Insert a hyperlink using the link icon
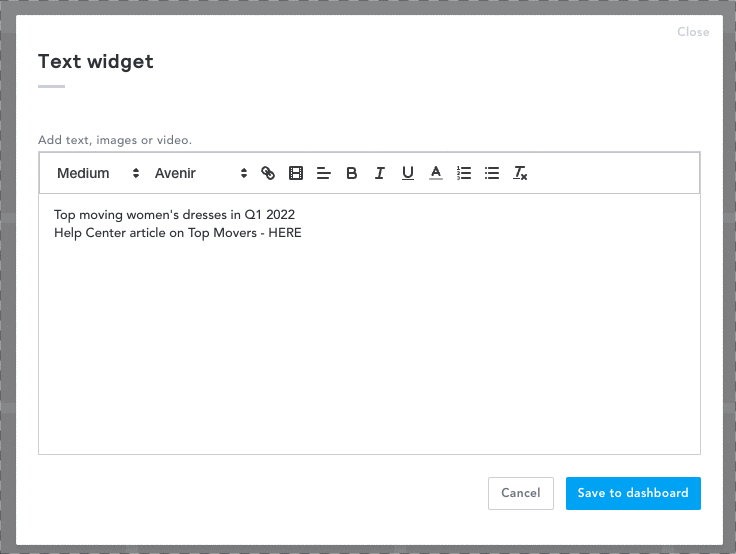The height and width of the screenshot is (554, 736). (268, 173)
